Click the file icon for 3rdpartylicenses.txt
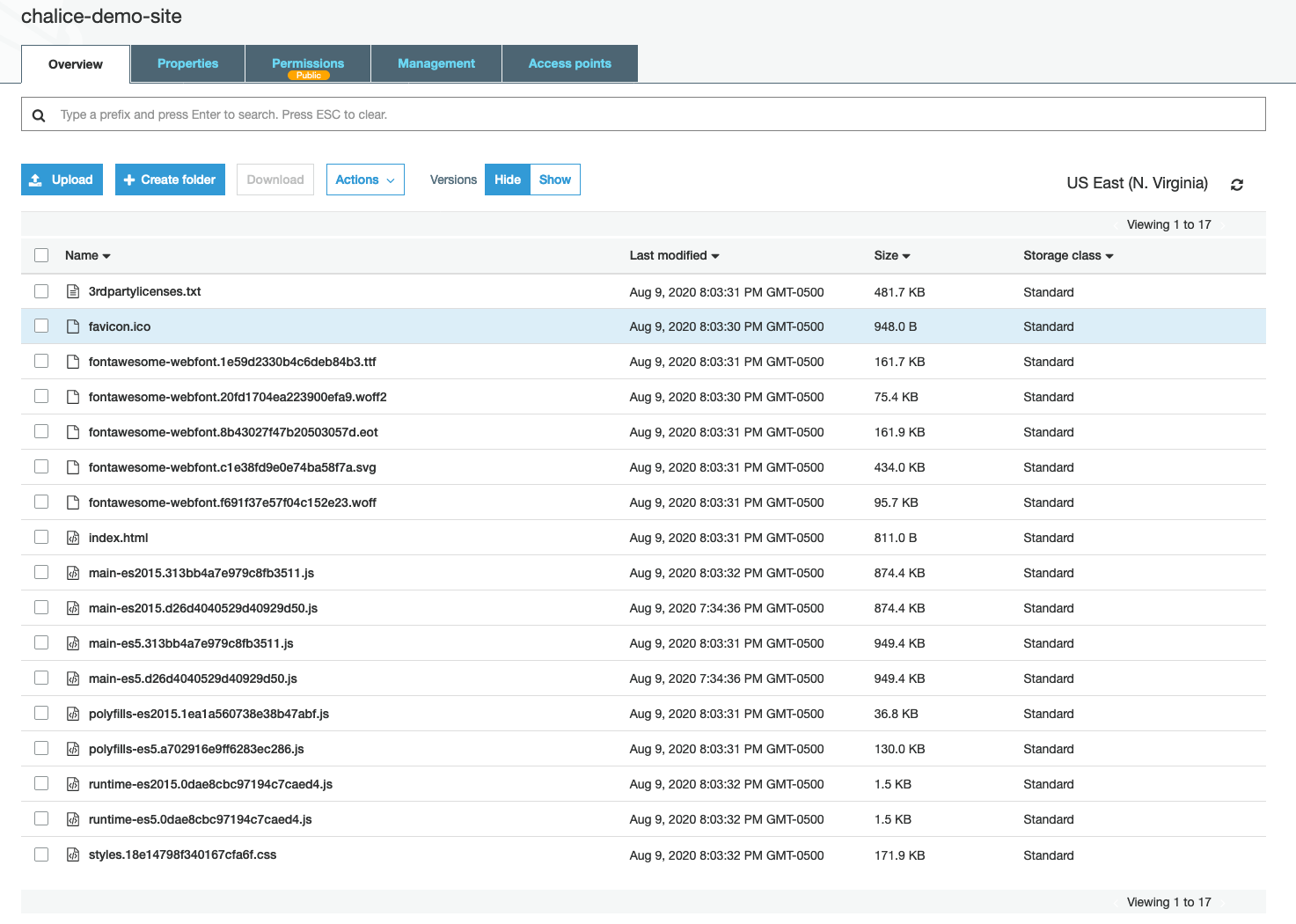This screenshot has height=924, width=1296. click(x=74, y=291)
